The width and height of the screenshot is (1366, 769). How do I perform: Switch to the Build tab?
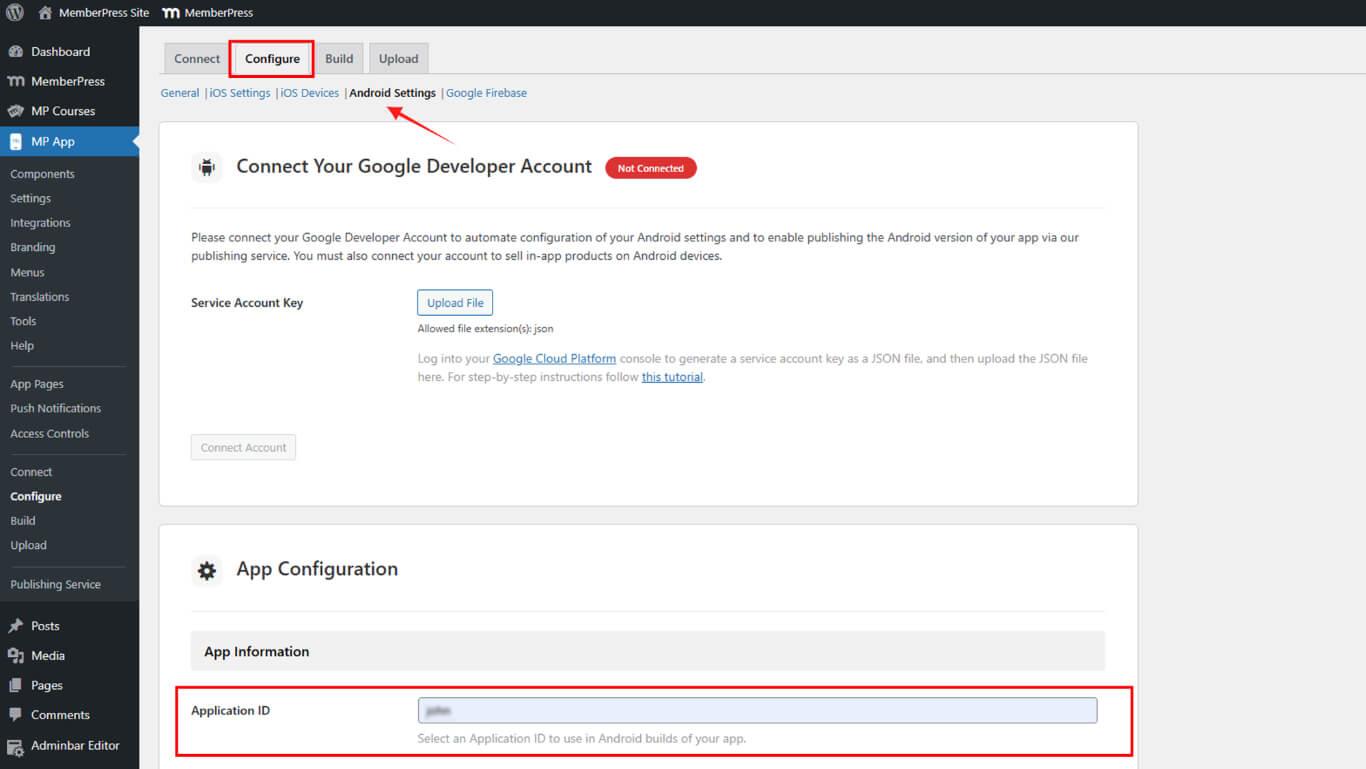(339, 58)
